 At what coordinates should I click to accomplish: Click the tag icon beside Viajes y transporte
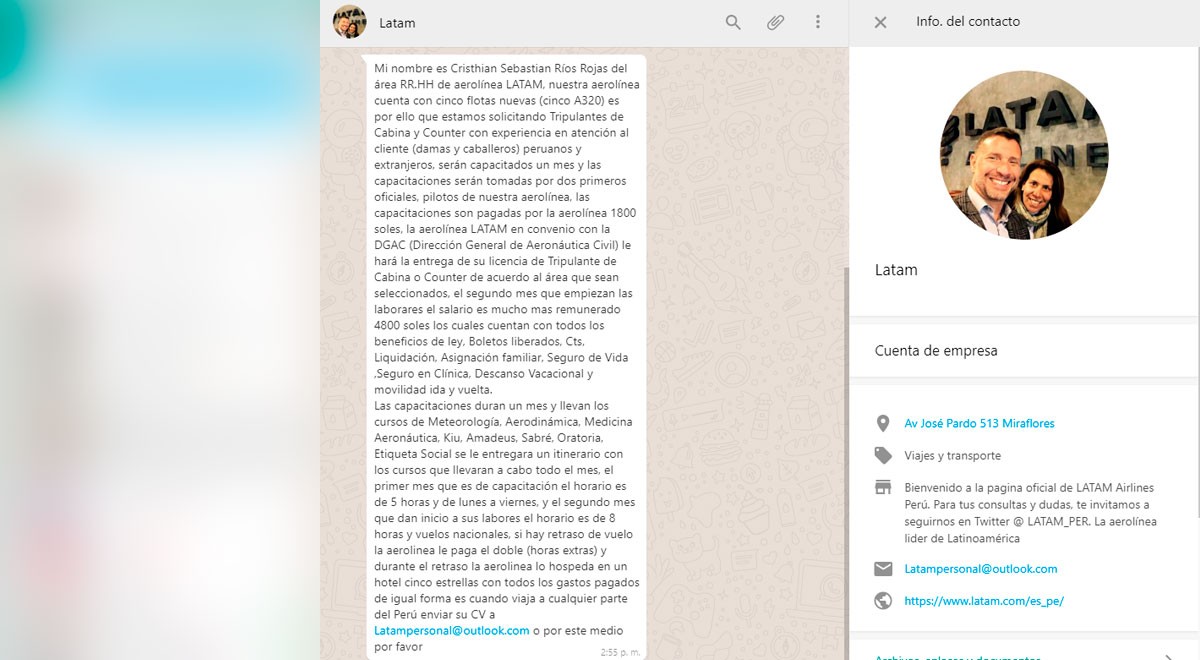(883, 456)
